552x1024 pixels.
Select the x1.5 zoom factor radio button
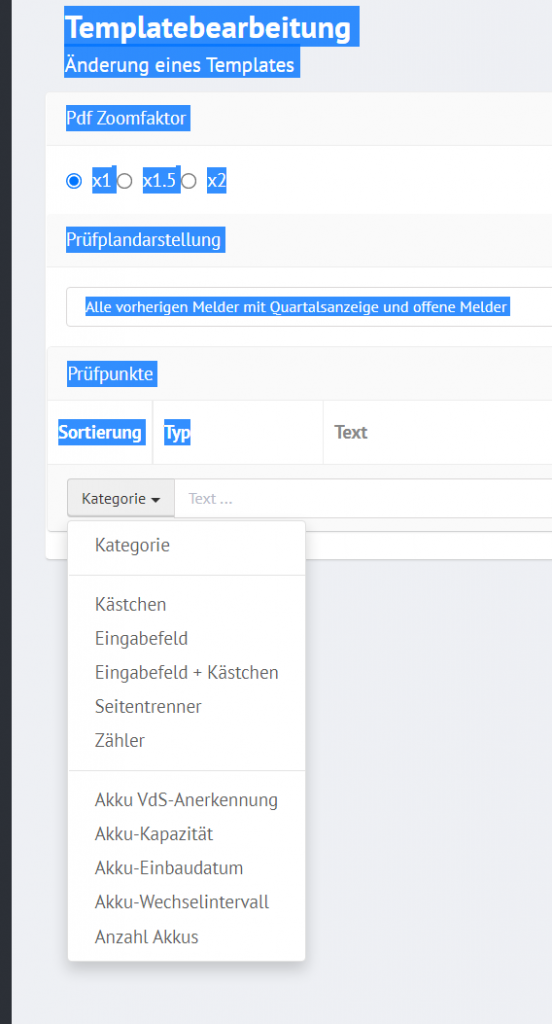pos(125,181)
